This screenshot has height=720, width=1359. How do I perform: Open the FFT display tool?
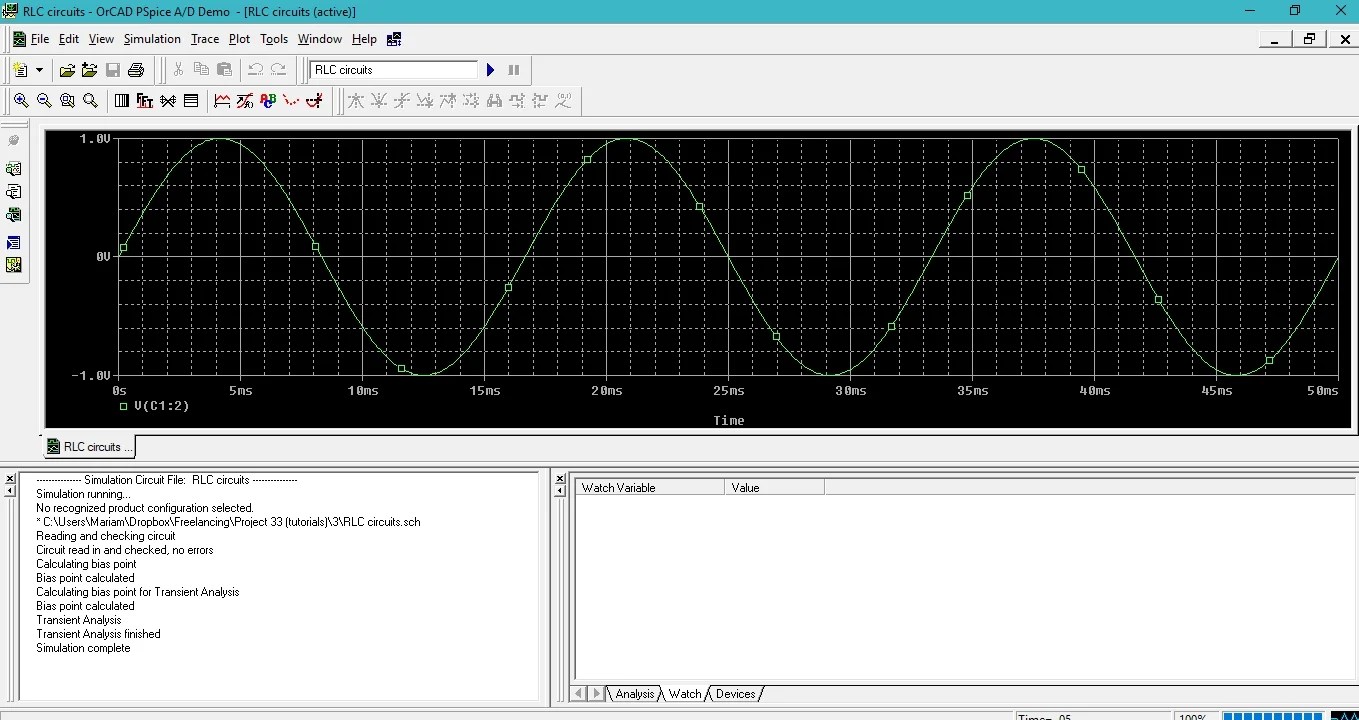tap(146, 100)
